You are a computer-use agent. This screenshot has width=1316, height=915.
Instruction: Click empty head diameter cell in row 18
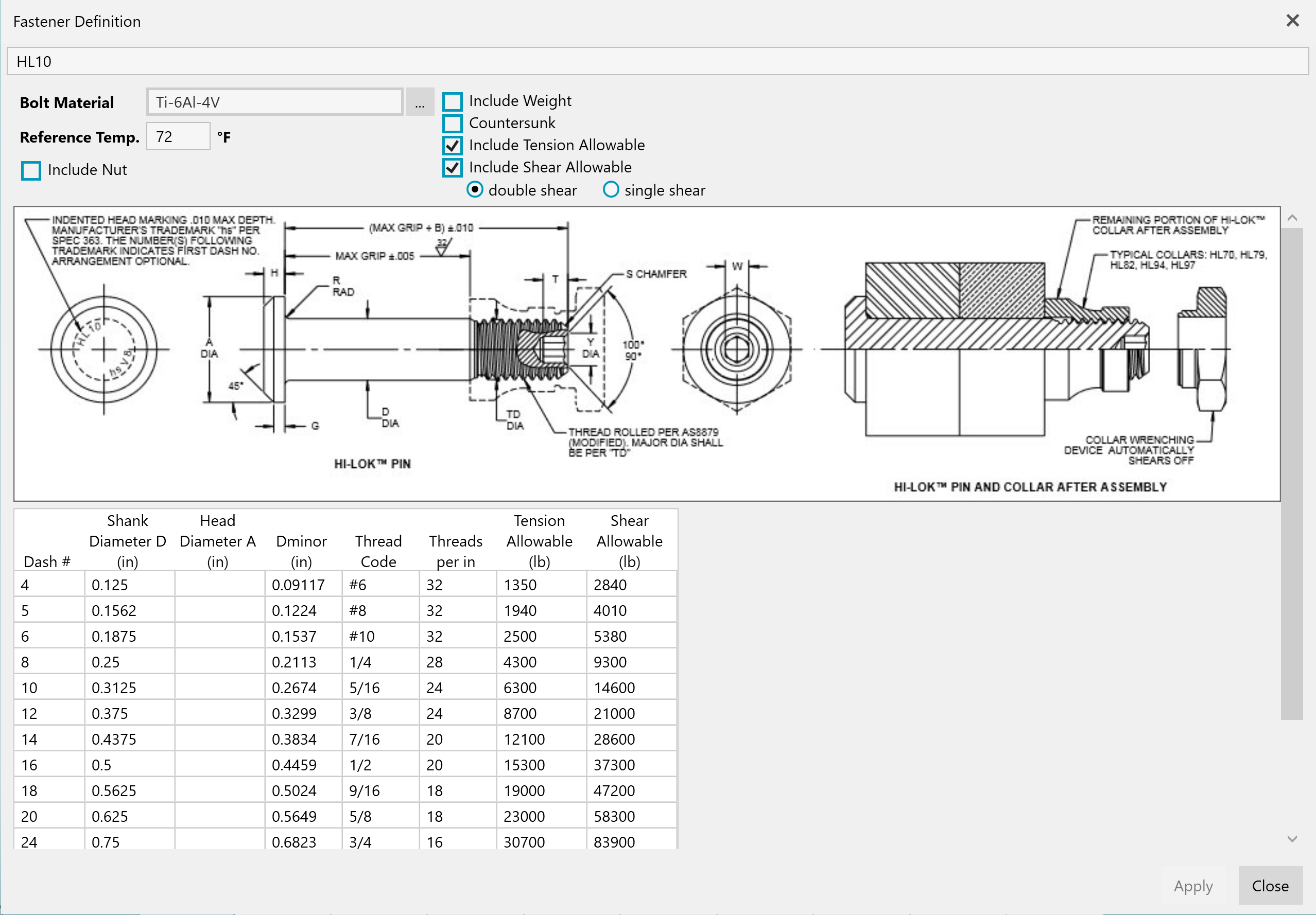pos(219,790)
